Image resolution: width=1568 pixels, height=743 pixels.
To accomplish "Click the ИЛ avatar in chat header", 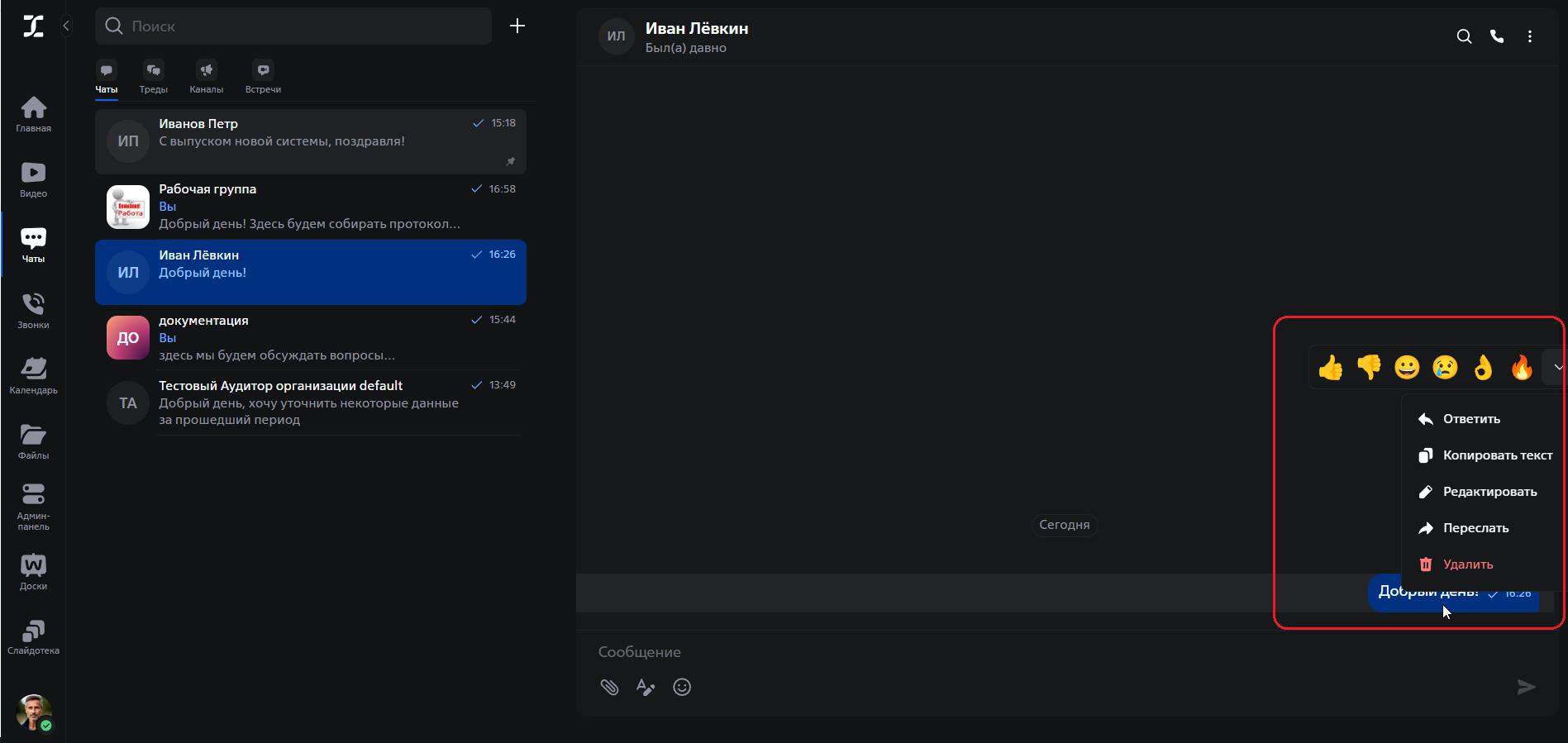I will tap(617, 36).
